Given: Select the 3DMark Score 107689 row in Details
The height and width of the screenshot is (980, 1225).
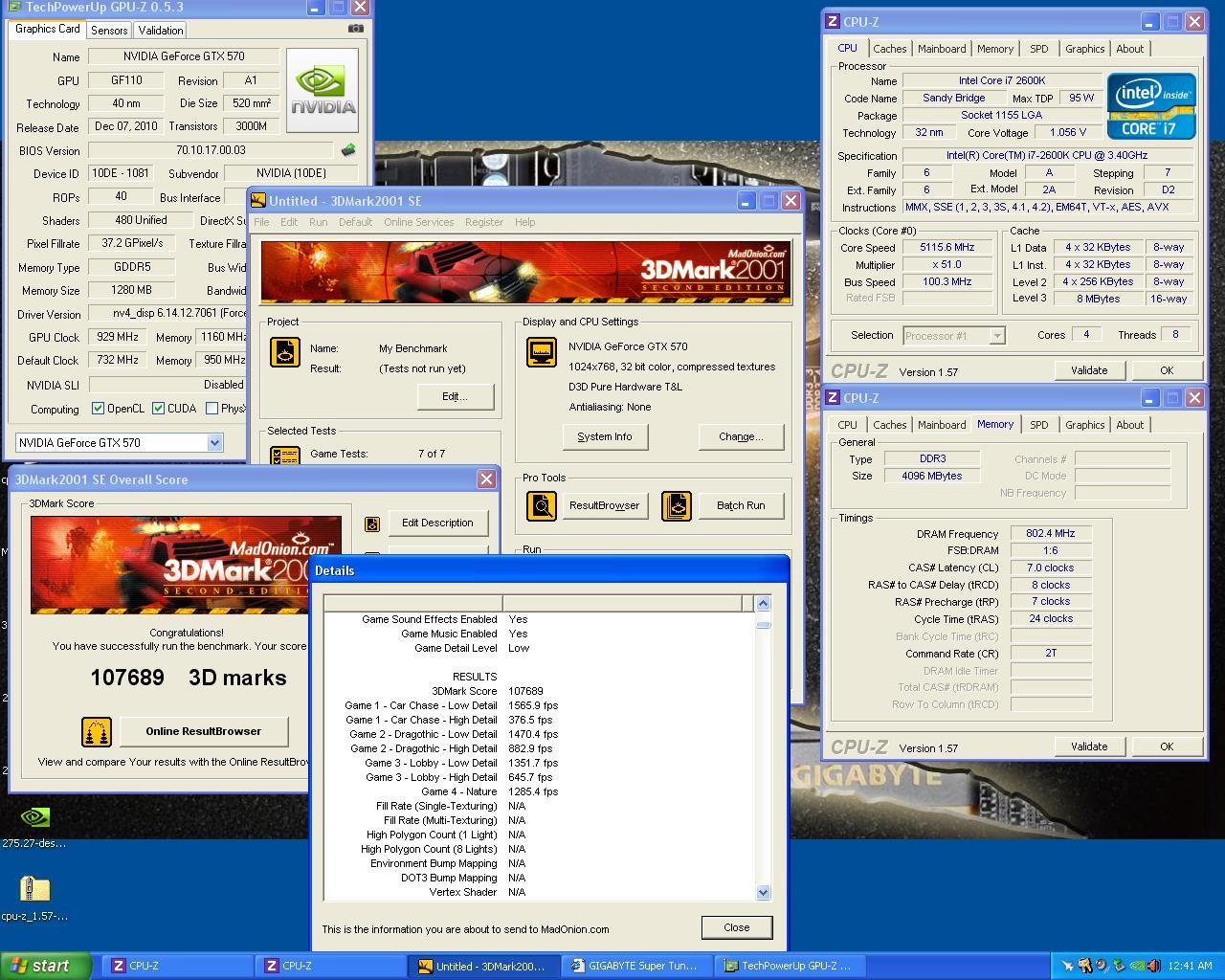Looking at the screenshot, I should (x=541, y=691).
